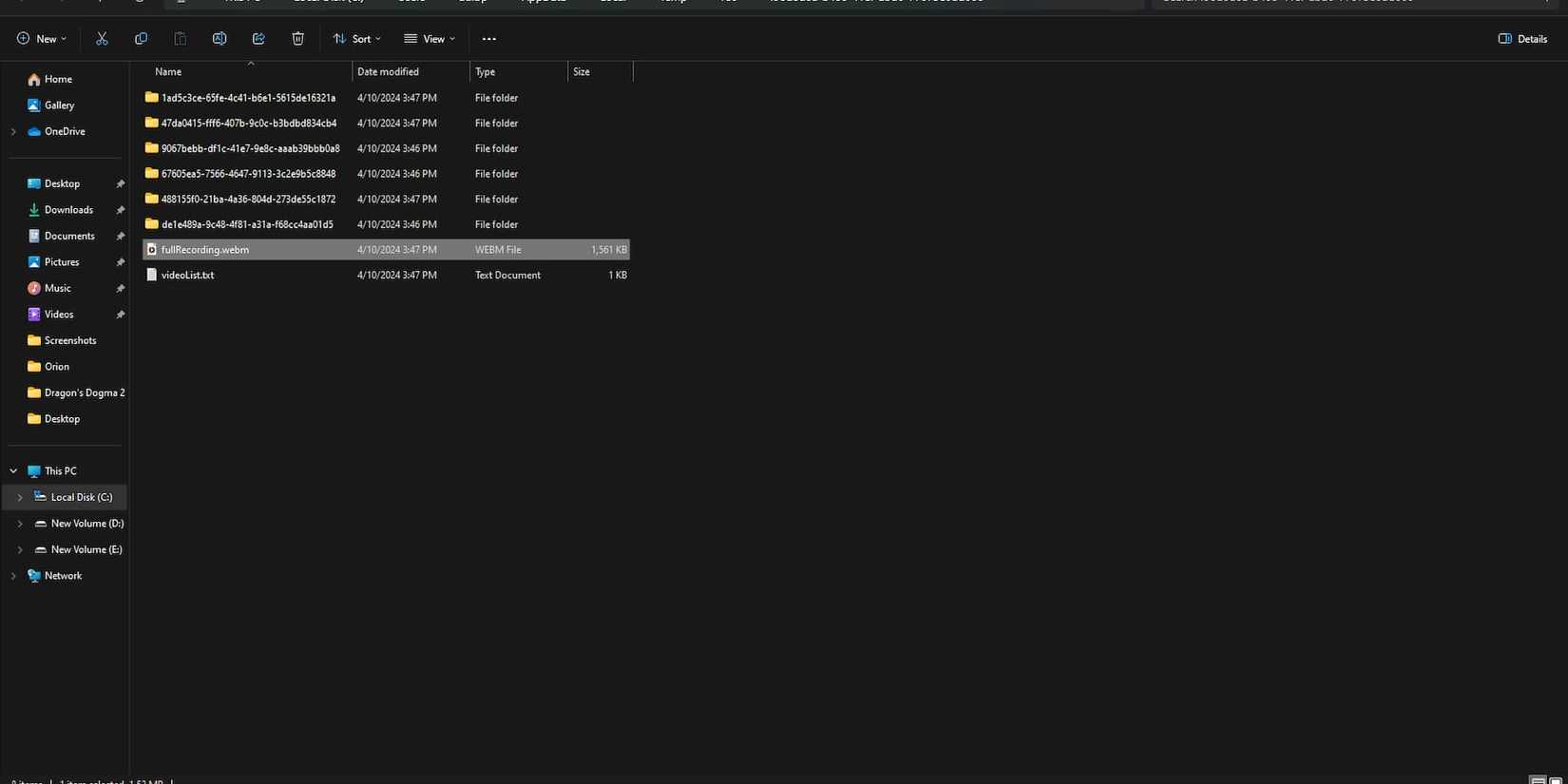Select the fullRecording.webm file
The image size is (1568, 784).
pos(386,250)
